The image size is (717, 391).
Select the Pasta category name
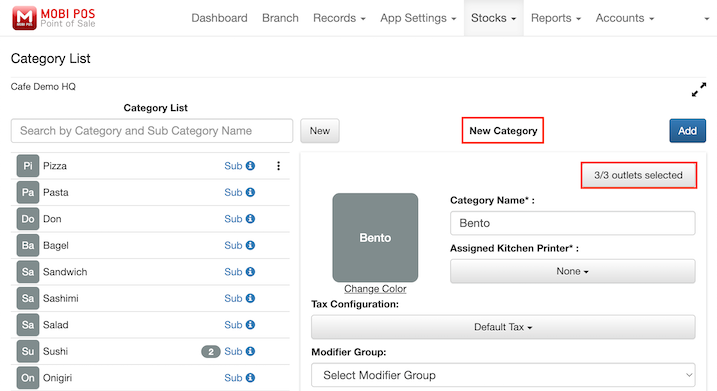56,193
